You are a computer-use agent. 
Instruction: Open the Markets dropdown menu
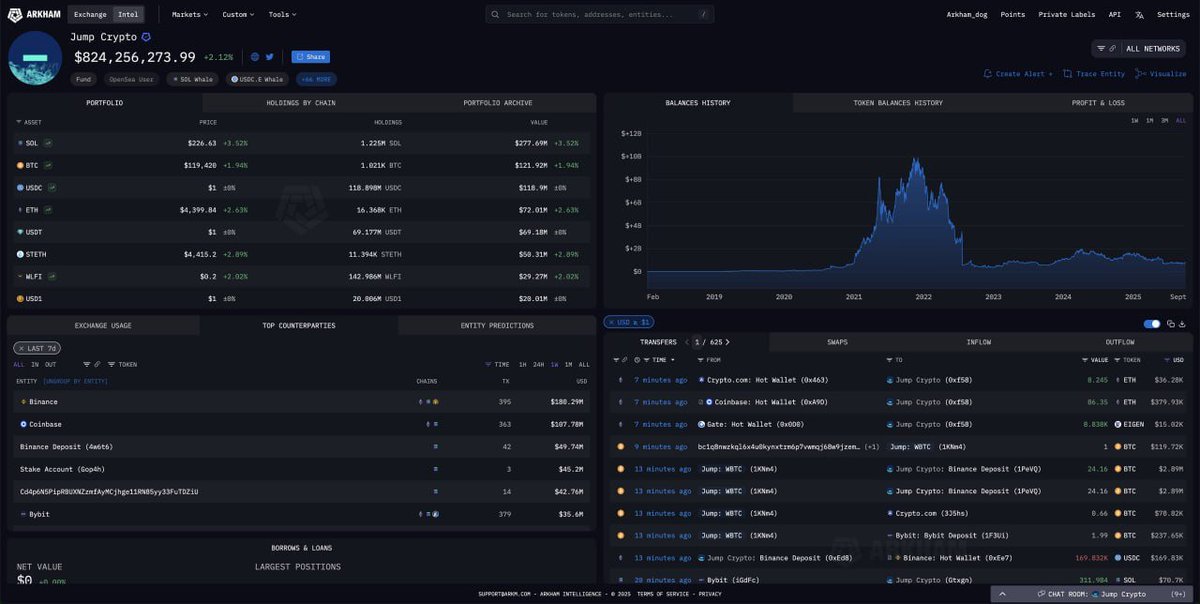coord(189,15)
